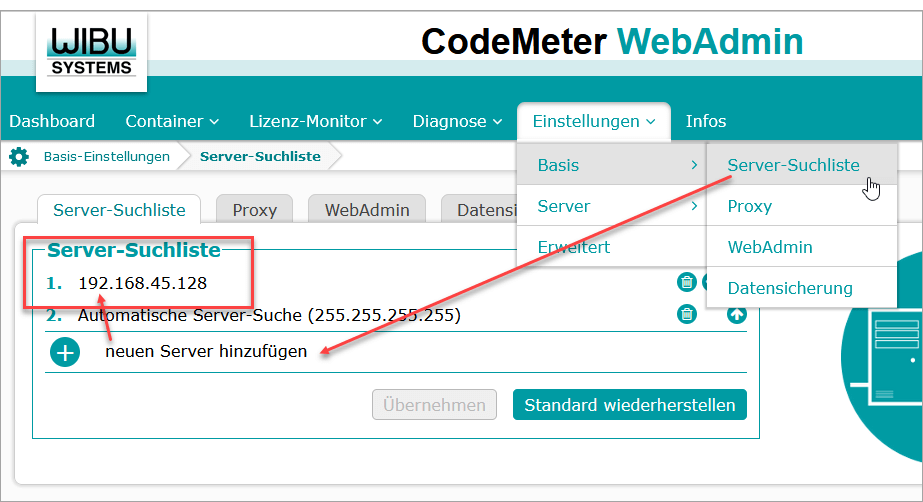Open the Diagnose dropdown menu
Screen dimensions: 923x502
click(x=457, y=121)
